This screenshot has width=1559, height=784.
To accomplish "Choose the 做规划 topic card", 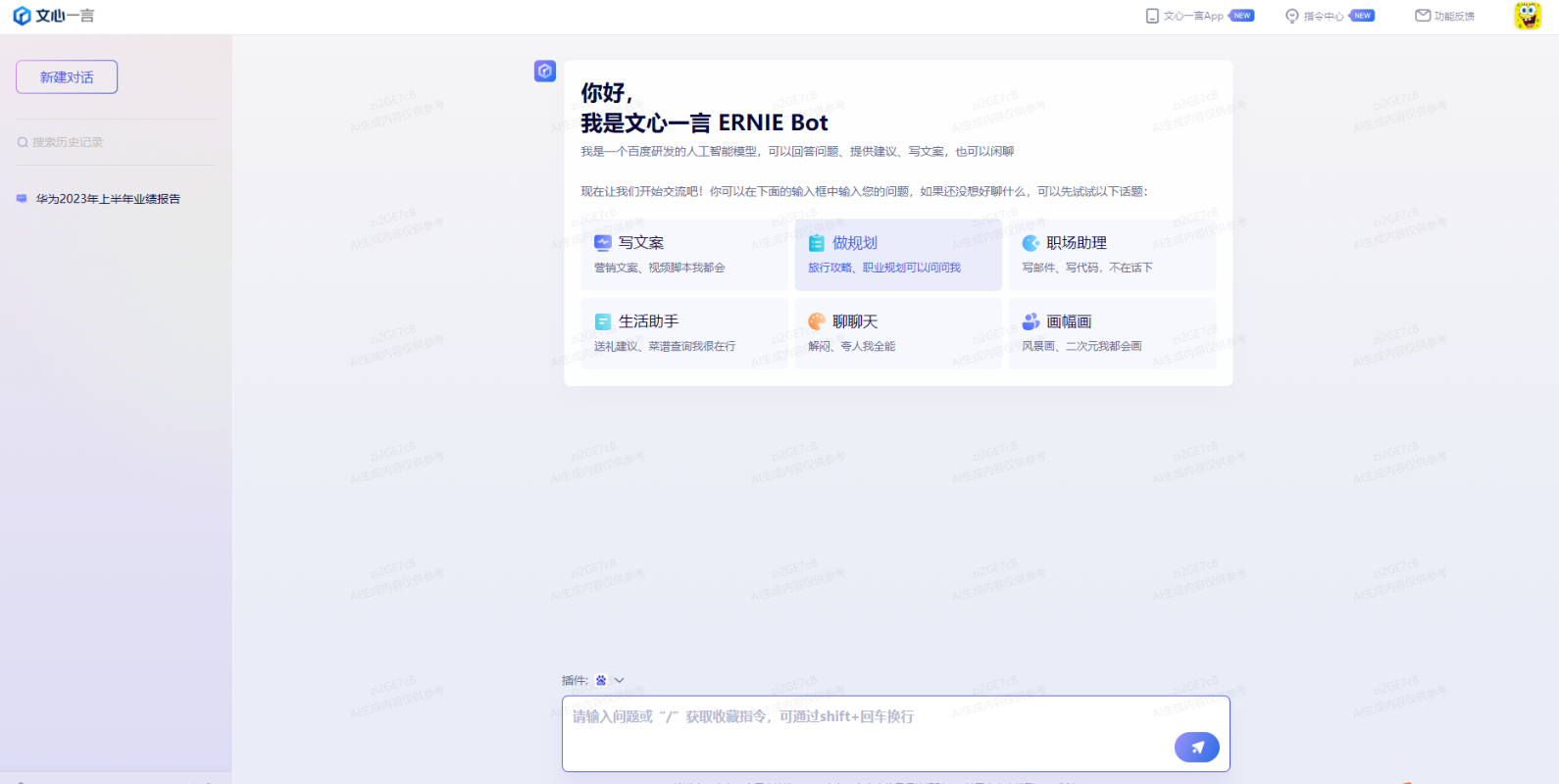I will 897,254.
